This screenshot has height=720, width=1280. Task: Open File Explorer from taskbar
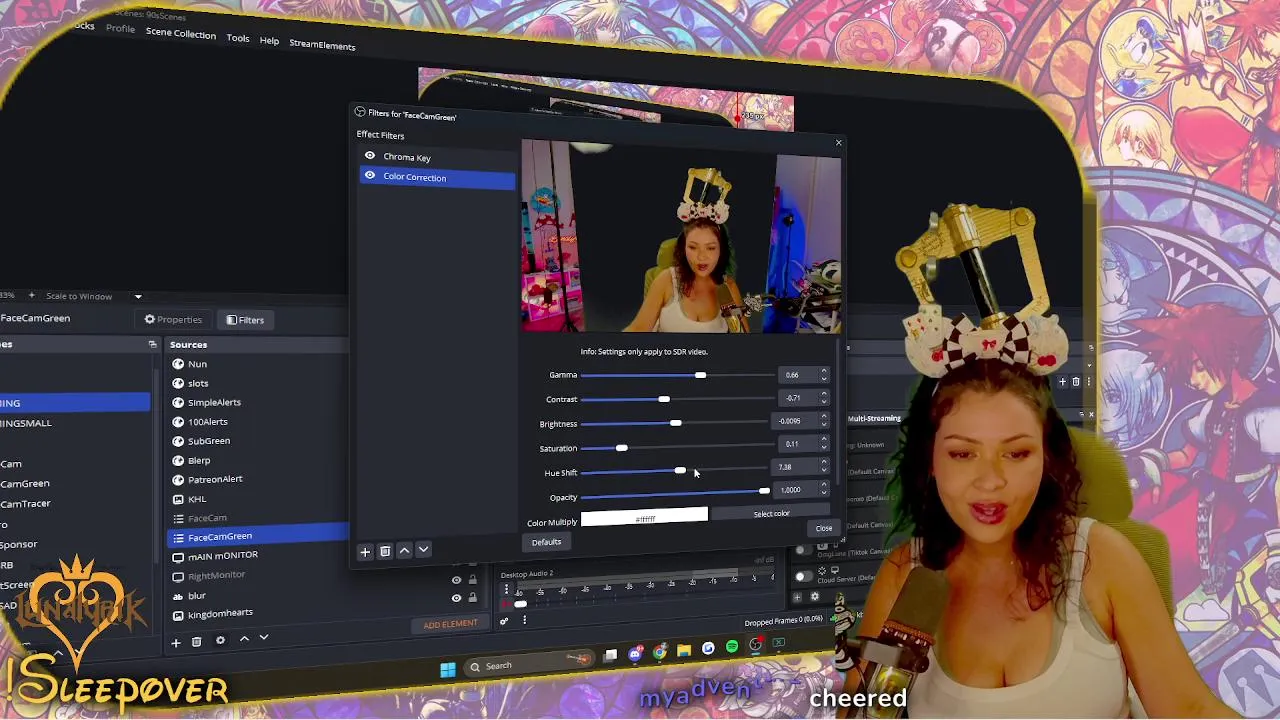click(x=684, y=651)
